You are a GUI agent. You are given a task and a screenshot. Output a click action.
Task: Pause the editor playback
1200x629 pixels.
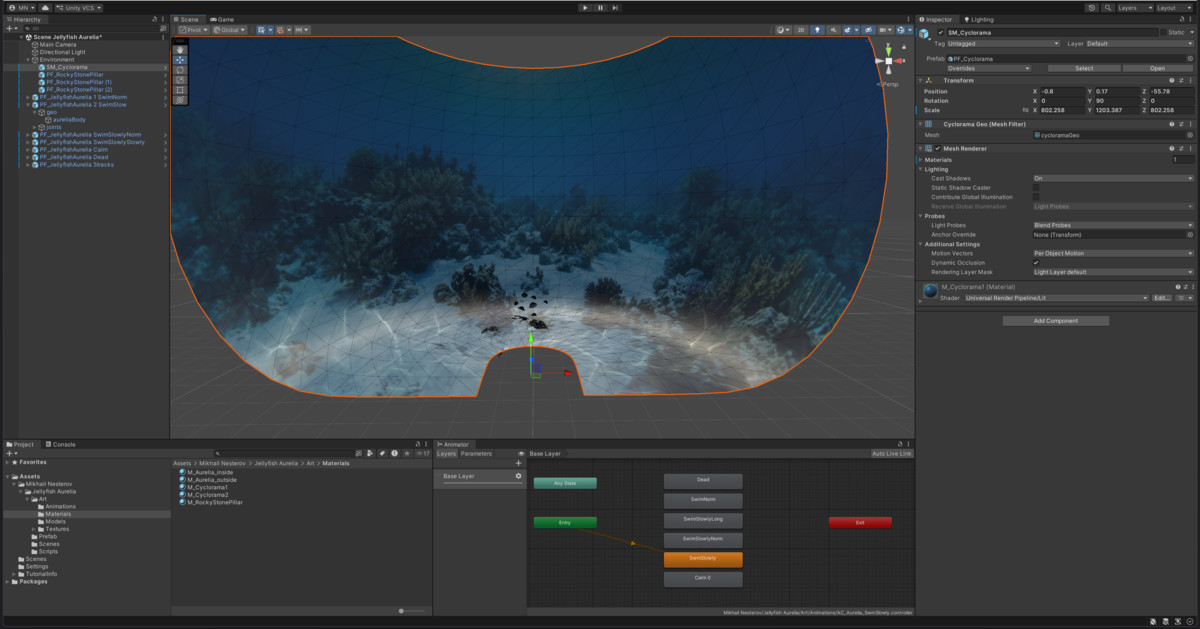(600, 7)
